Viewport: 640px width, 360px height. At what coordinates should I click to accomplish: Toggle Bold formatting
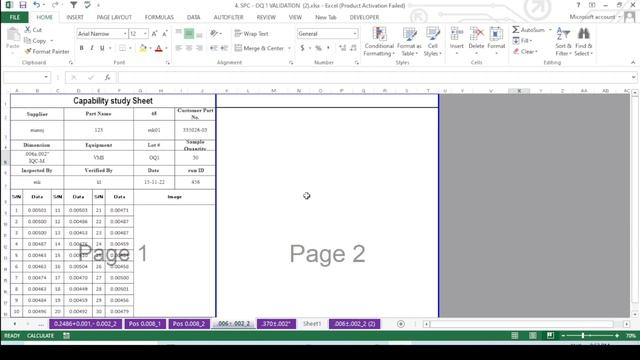point(82,48)
